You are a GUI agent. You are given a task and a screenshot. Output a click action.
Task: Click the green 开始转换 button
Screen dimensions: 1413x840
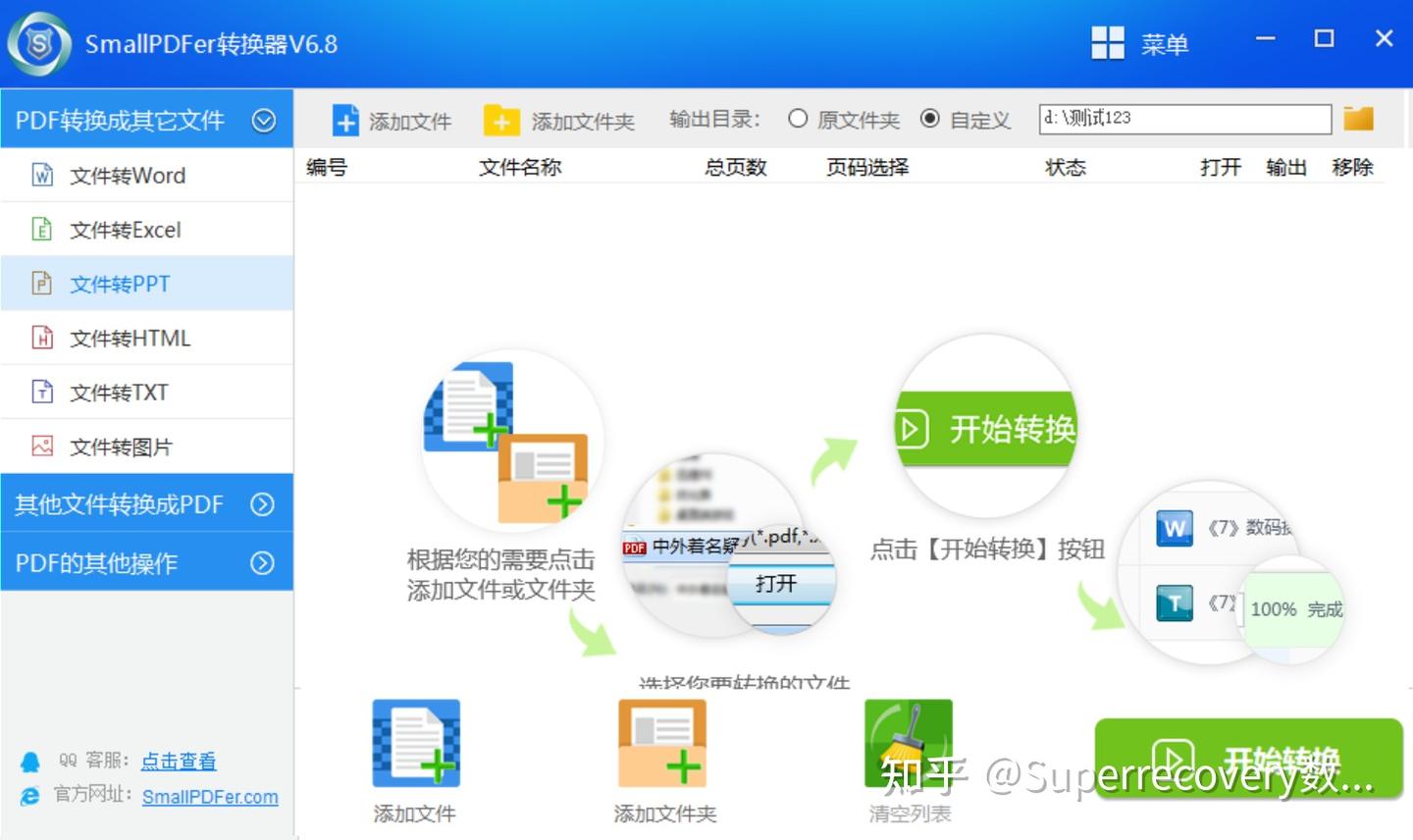click(1249, 760)
